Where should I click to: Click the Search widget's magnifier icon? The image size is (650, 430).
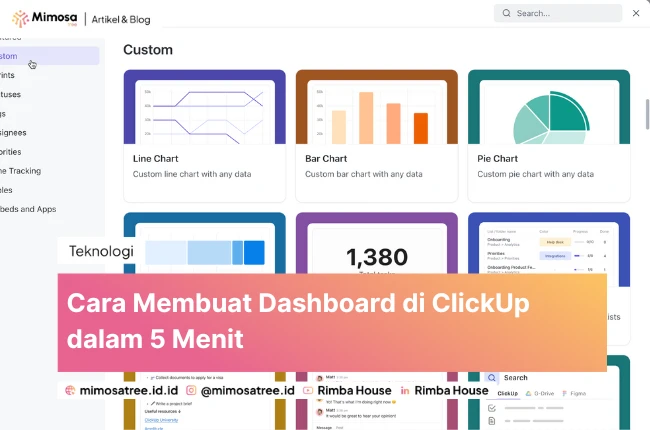click(x=492, y=378)
